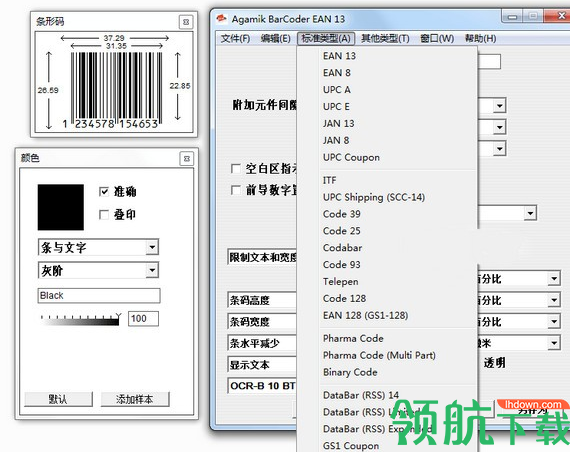Enable the 叠印 overprint checkbox
The width and height of the screenshot is (570, 452).
(x=104, y=215)
